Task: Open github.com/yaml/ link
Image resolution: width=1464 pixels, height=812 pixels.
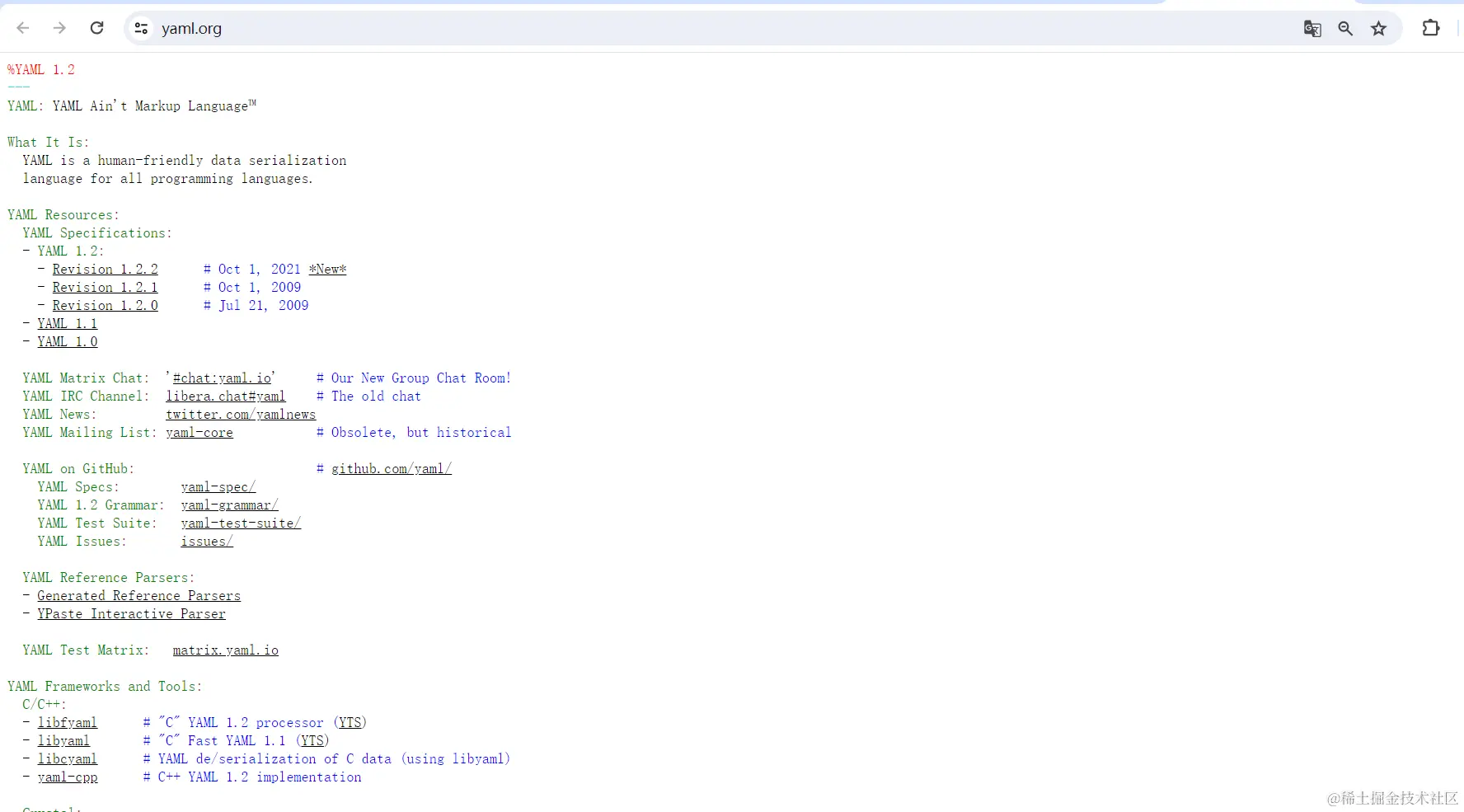Action: [391, 469]
